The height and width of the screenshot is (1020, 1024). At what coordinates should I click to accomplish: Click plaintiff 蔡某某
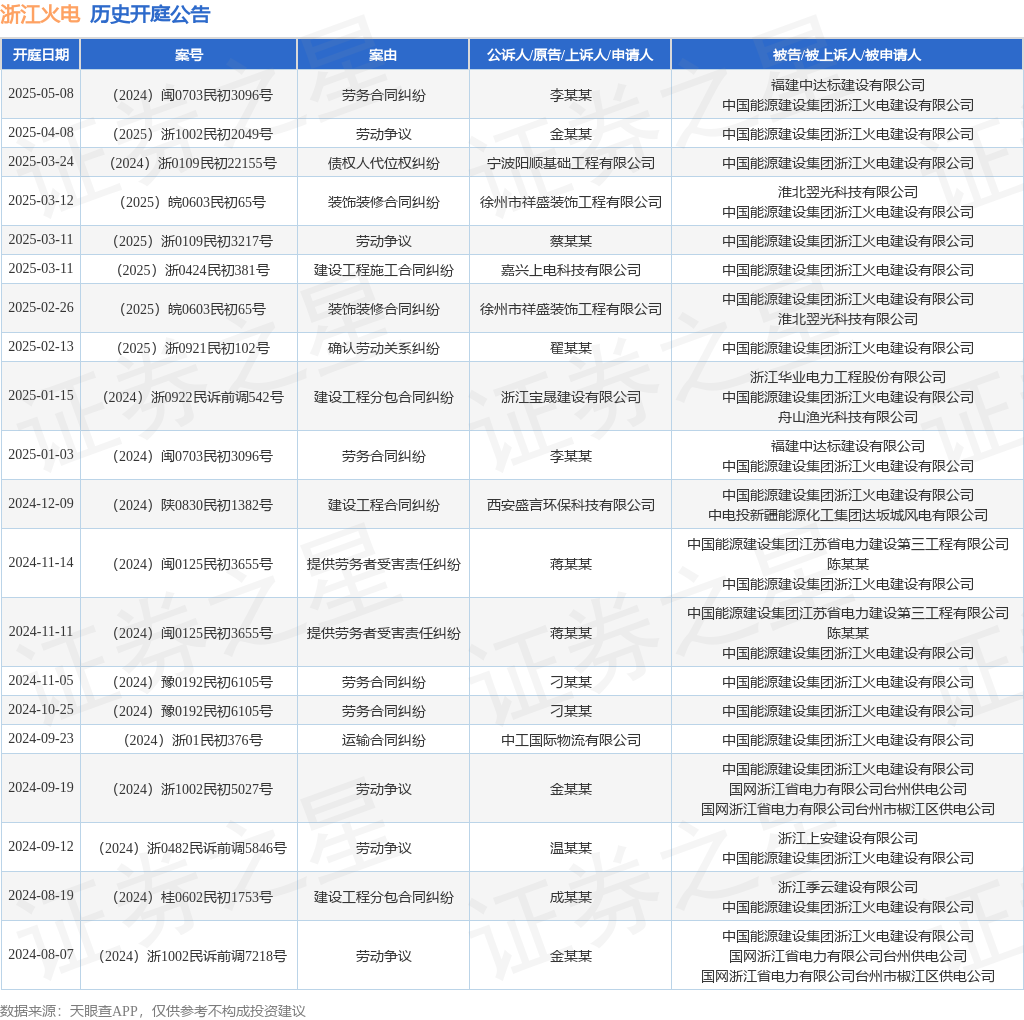571,241
